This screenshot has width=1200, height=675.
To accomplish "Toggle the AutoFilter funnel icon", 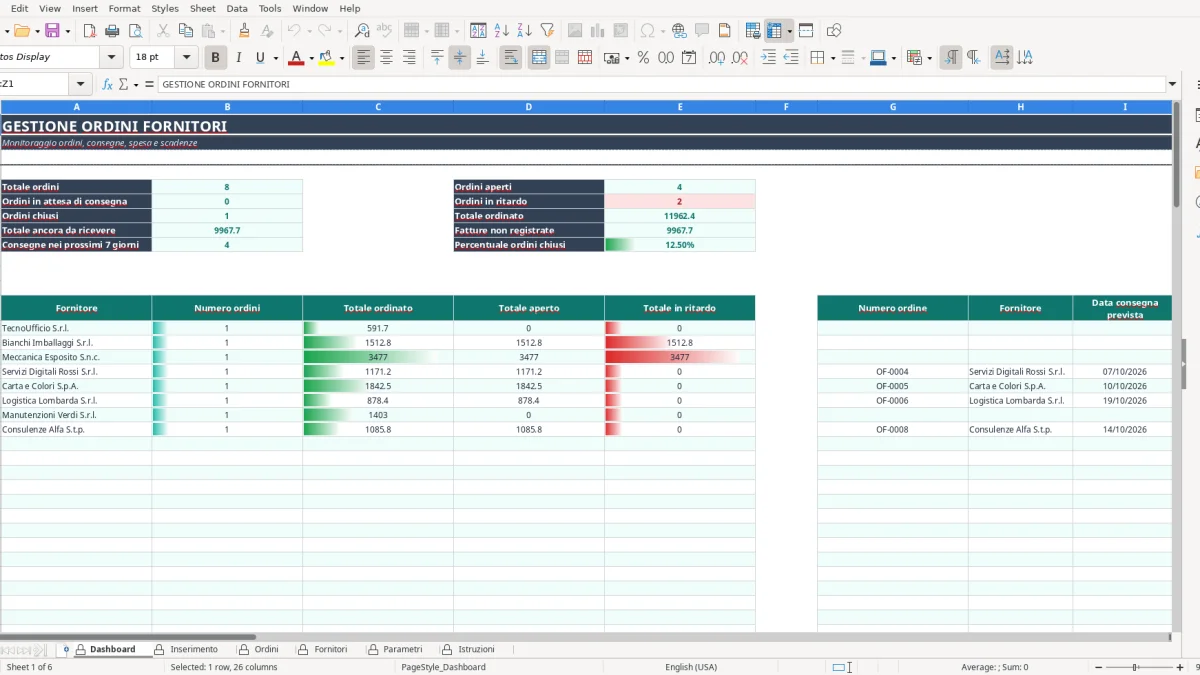I will [547, 31].
